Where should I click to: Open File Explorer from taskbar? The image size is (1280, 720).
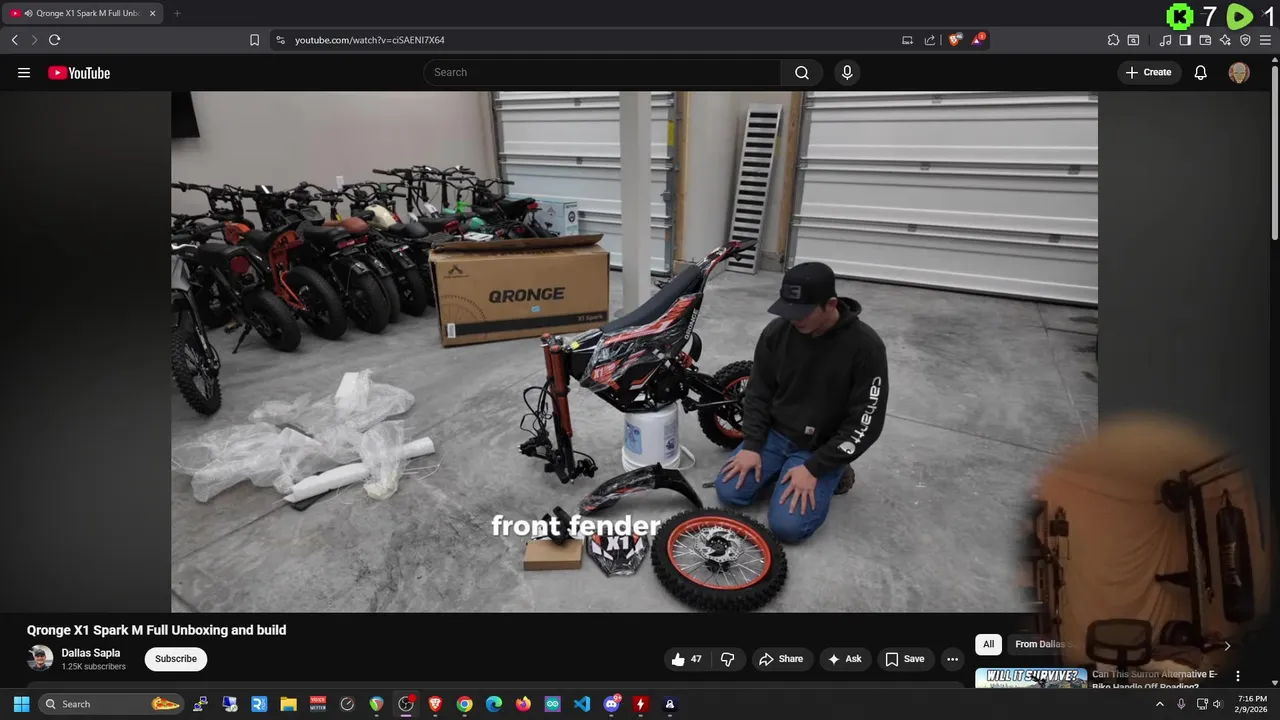[x=288, y=704]
